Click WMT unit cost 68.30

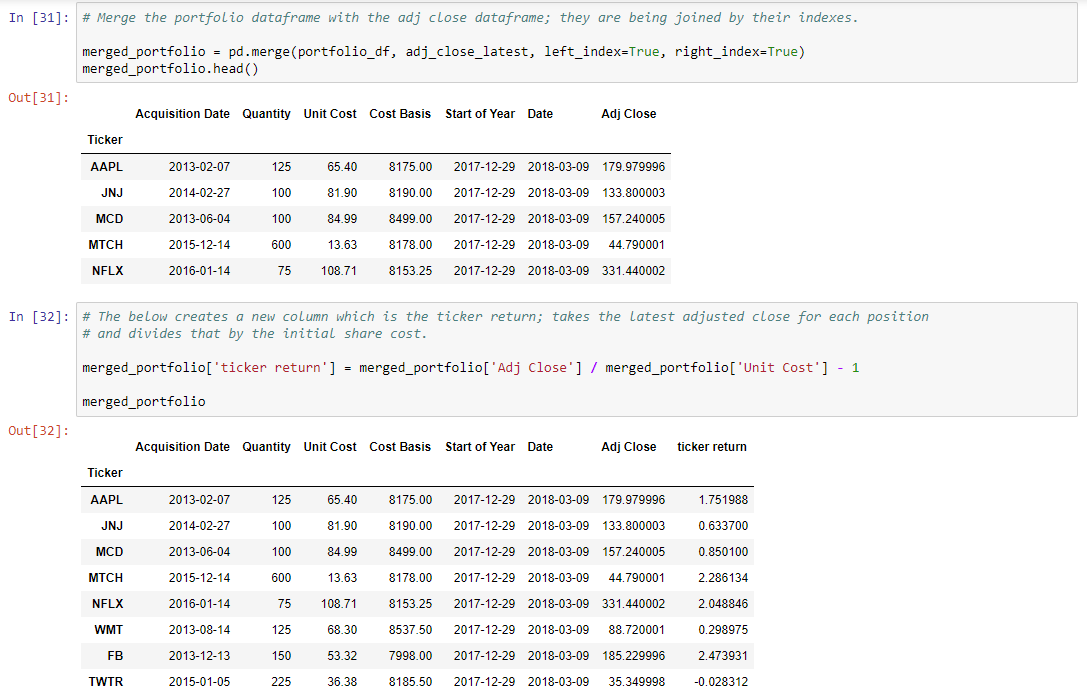click(342, 630)
